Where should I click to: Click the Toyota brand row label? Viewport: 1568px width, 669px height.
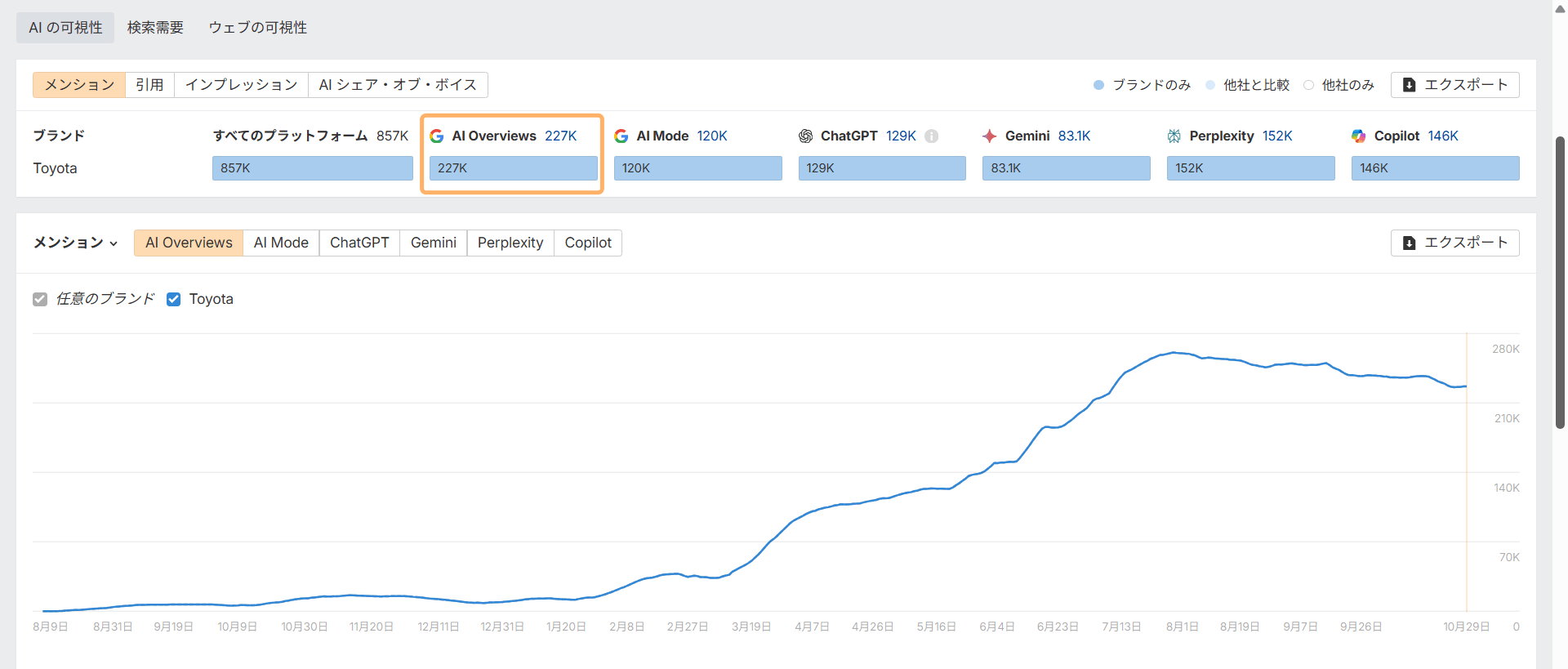pos(55,168)
